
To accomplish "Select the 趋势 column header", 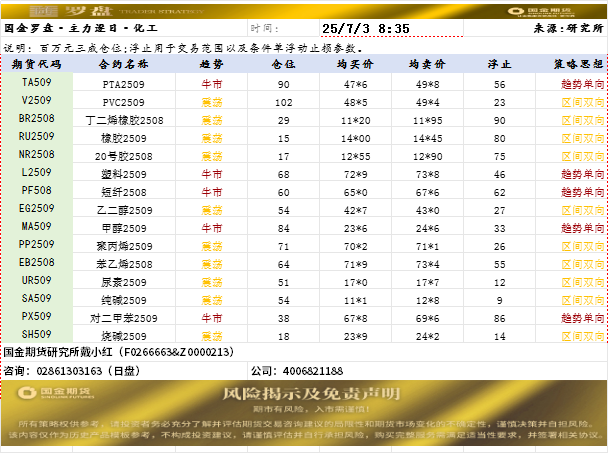I will [x=211, y=64].
